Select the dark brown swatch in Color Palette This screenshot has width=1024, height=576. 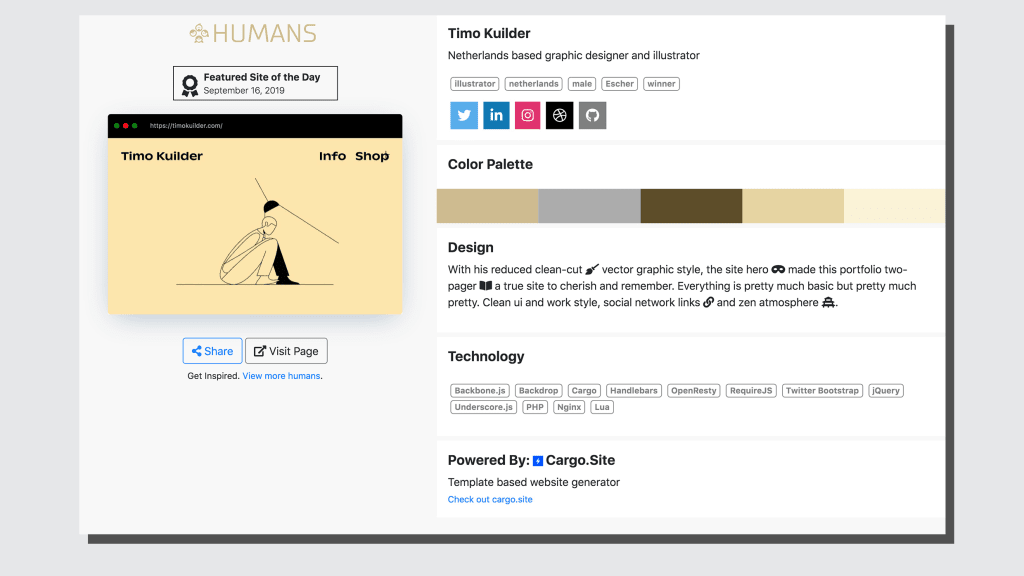coord(690,206)
